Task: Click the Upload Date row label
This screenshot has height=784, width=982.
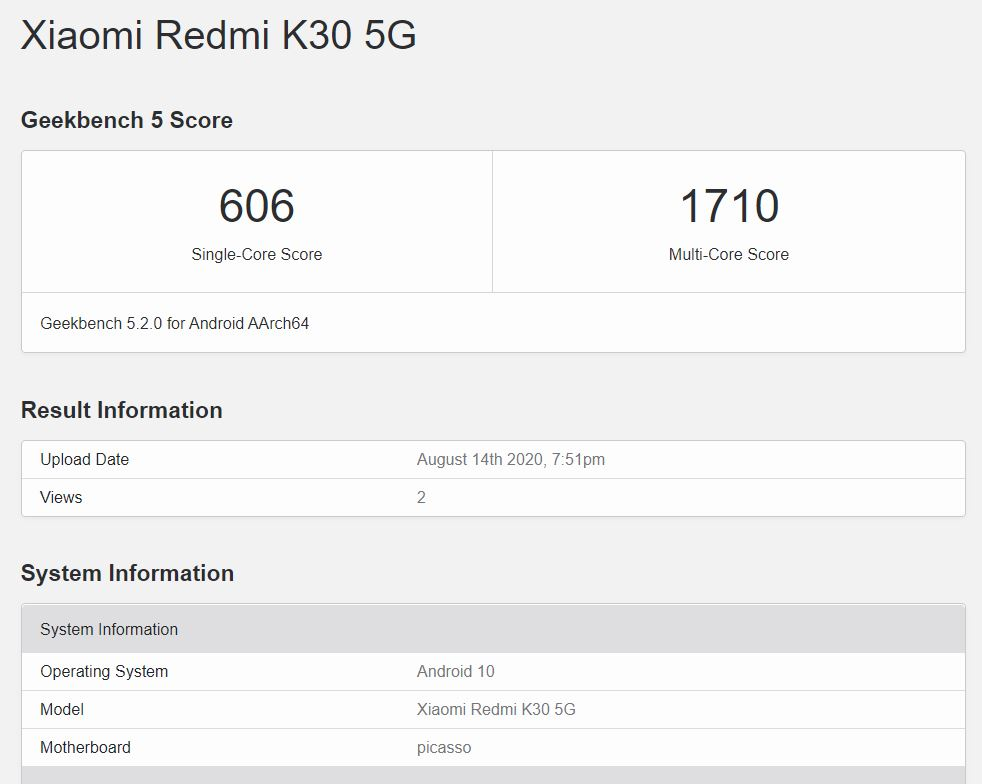Action: (x=84, y=459)
